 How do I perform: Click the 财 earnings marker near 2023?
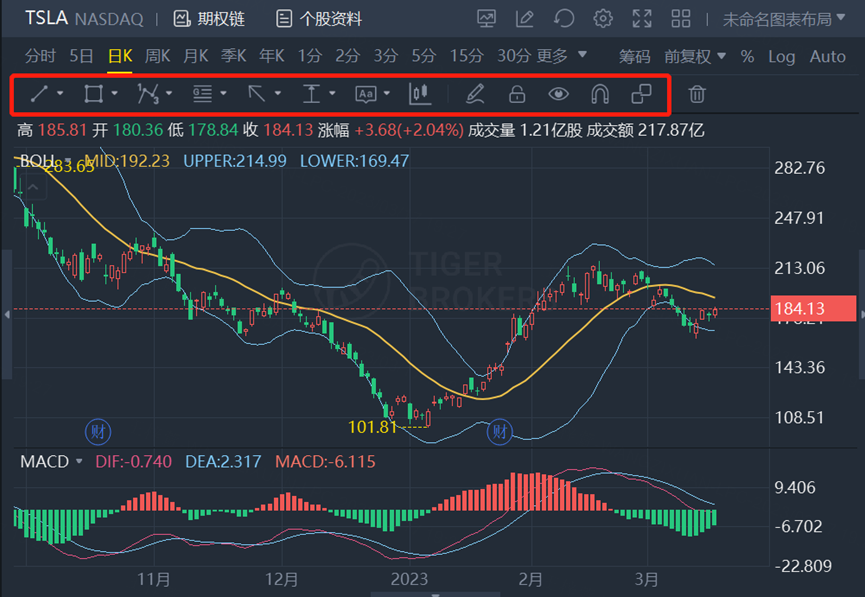point(499,432)
